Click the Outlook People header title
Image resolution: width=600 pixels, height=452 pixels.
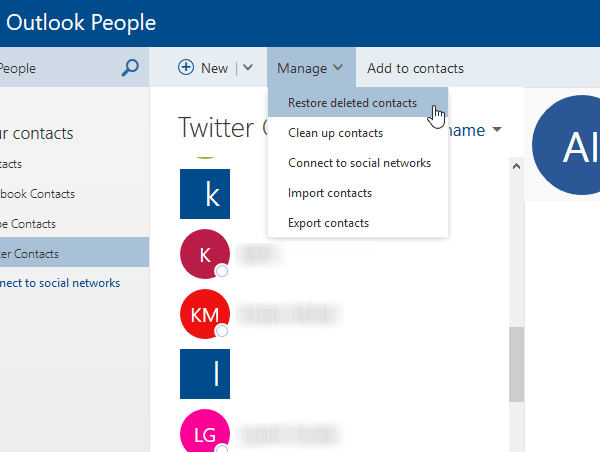coord(81,23)
